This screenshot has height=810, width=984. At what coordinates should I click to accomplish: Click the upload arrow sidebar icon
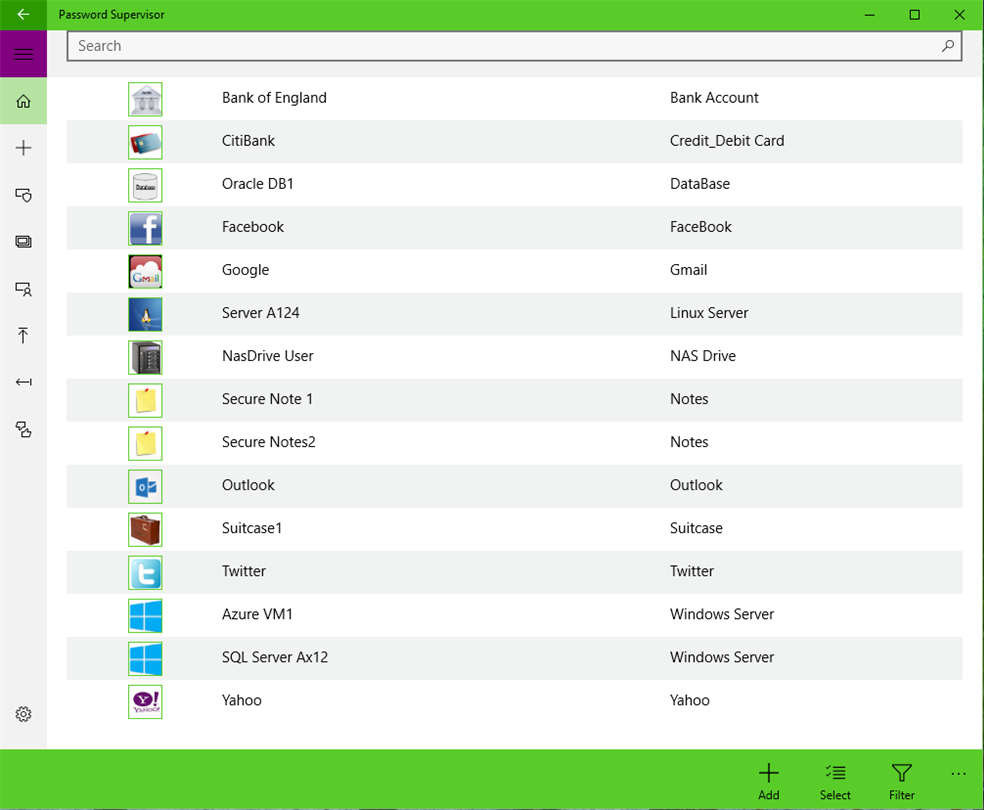pyautogui.click(x=23, y=336)
